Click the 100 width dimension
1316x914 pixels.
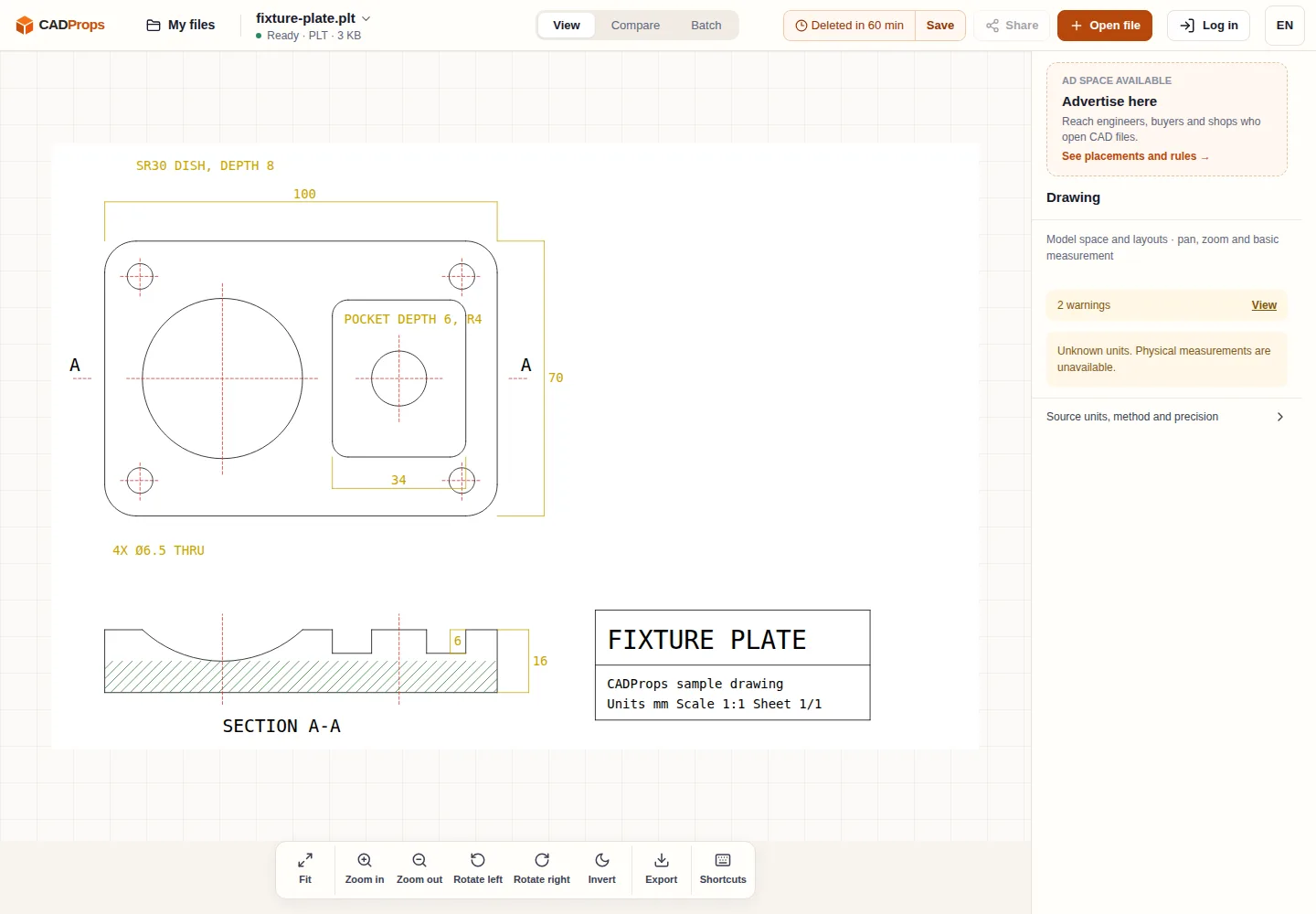coord(304,194)
